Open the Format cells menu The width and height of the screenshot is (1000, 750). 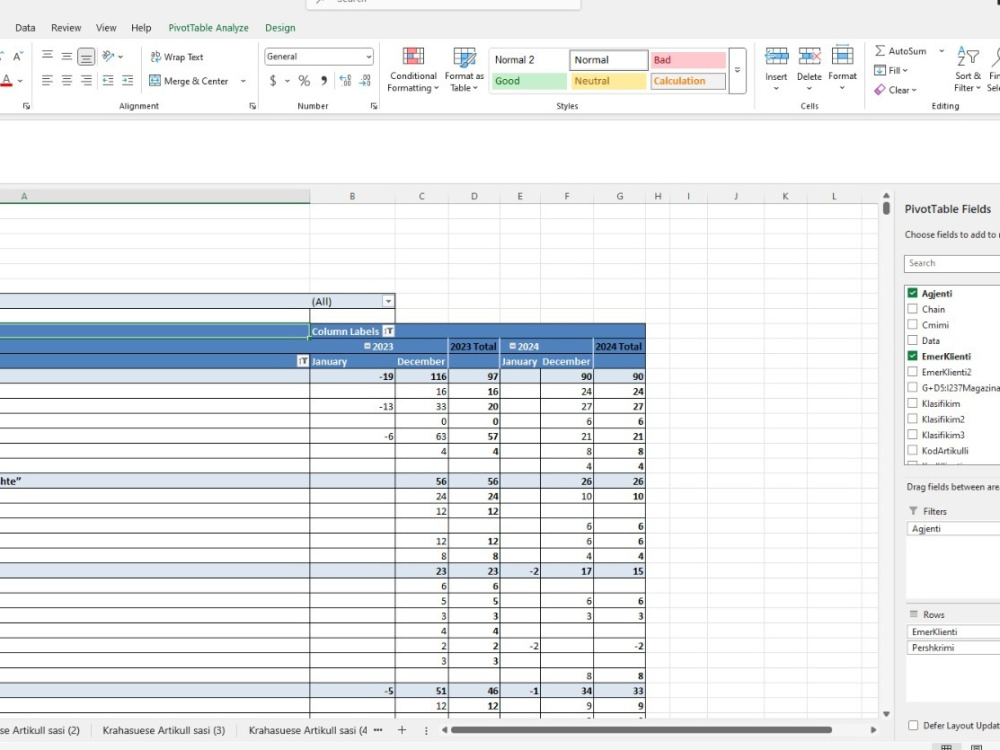(x=842, y=68)
